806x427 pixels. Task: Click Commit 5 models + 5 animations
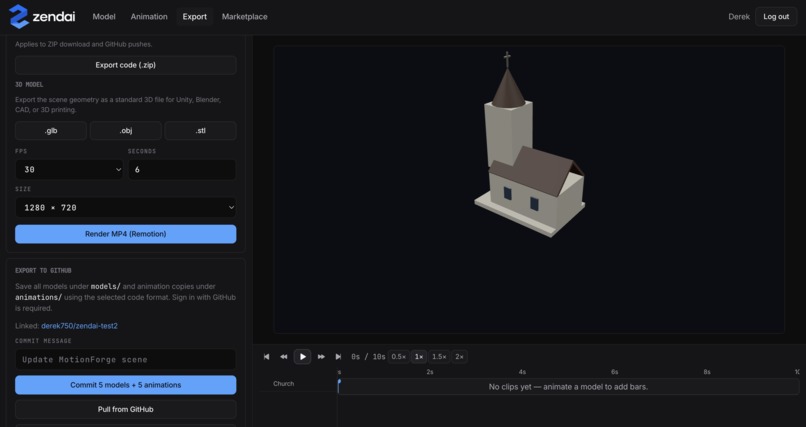click(125, 385)
